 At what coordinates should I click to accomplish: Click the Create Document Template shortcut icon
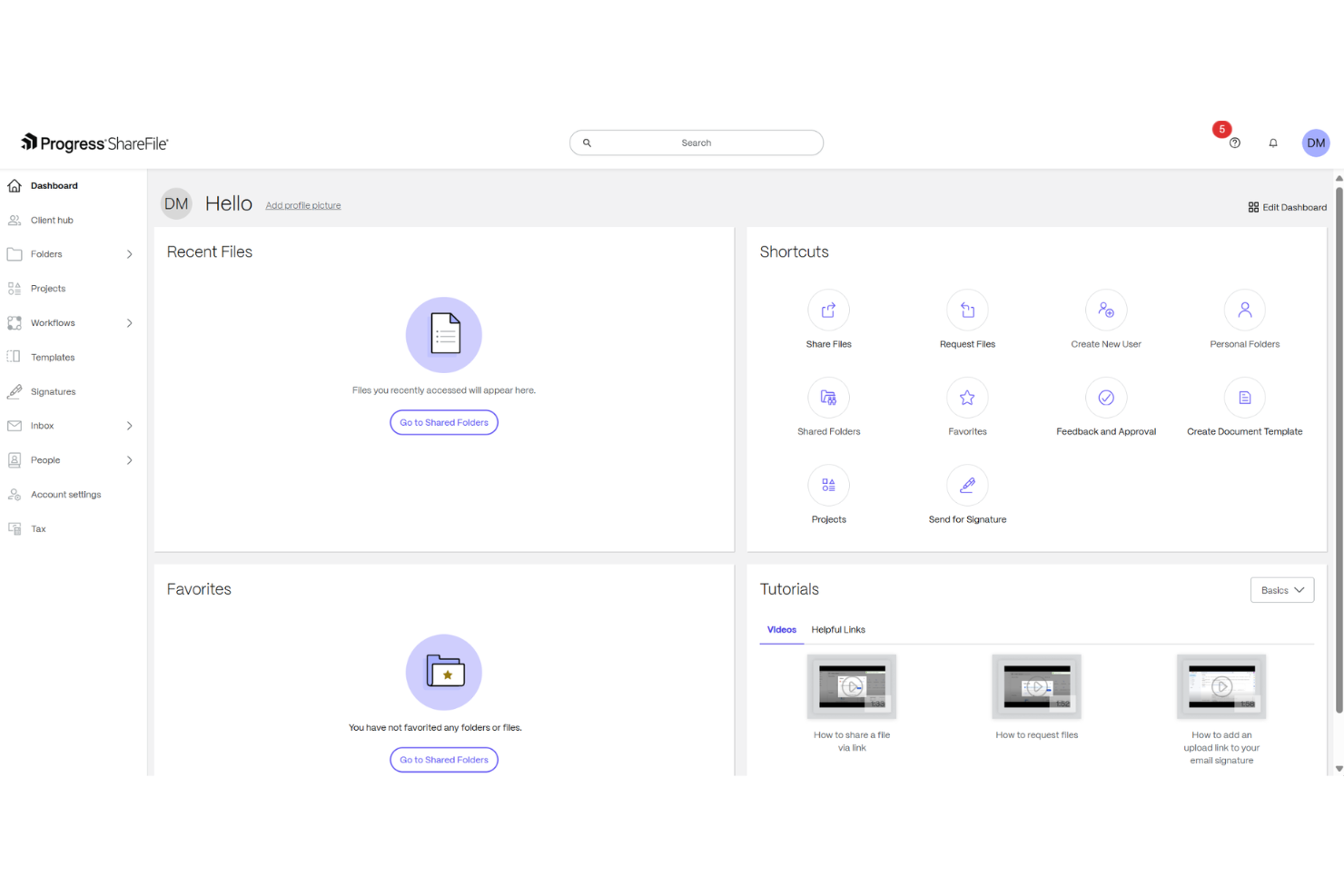[x=1245, y=398]
